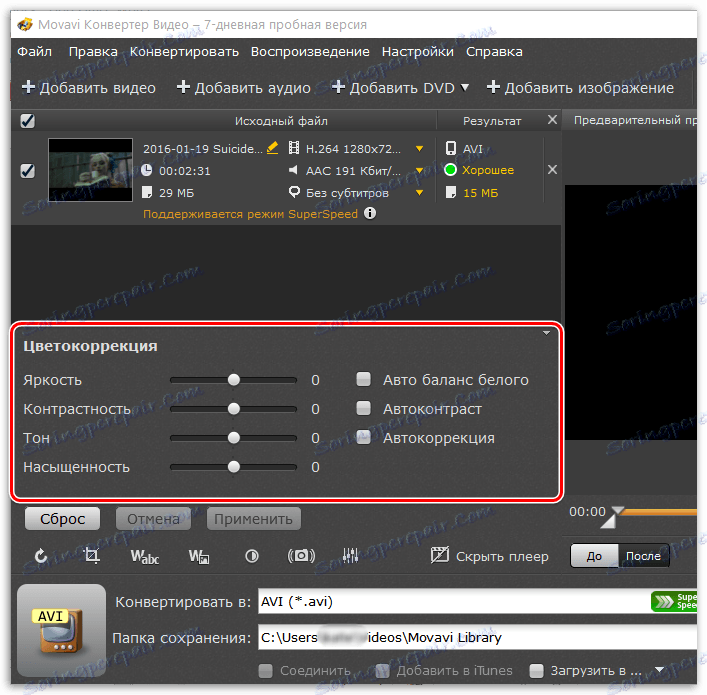Screen dimensions: 707x695
Task: Click the Контрастность slider handle
Action: (x=234, y=409)
